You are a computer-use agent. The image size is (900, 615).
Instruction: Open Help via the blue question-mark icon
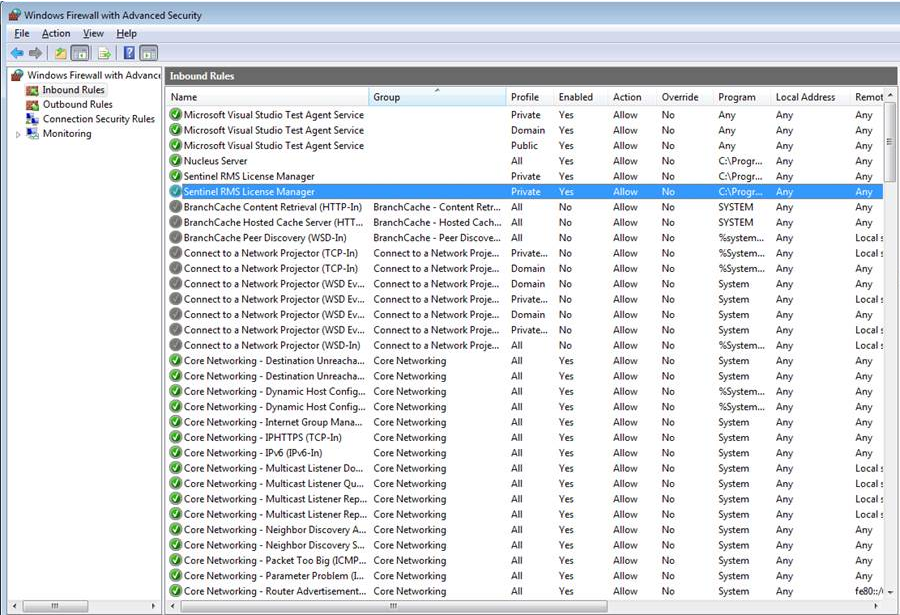click(x=129, y=53)
